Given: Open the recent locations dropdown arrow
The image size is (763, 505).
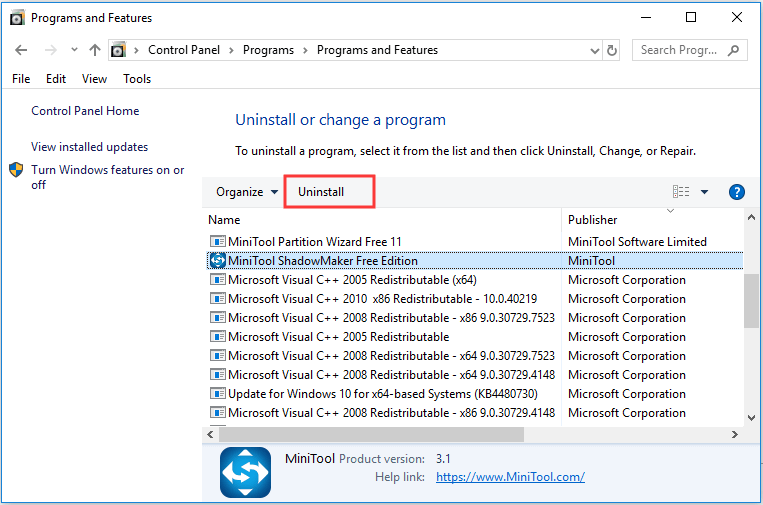Looking at the screenshot, I should pyautogui.click(x=74, y=50).
